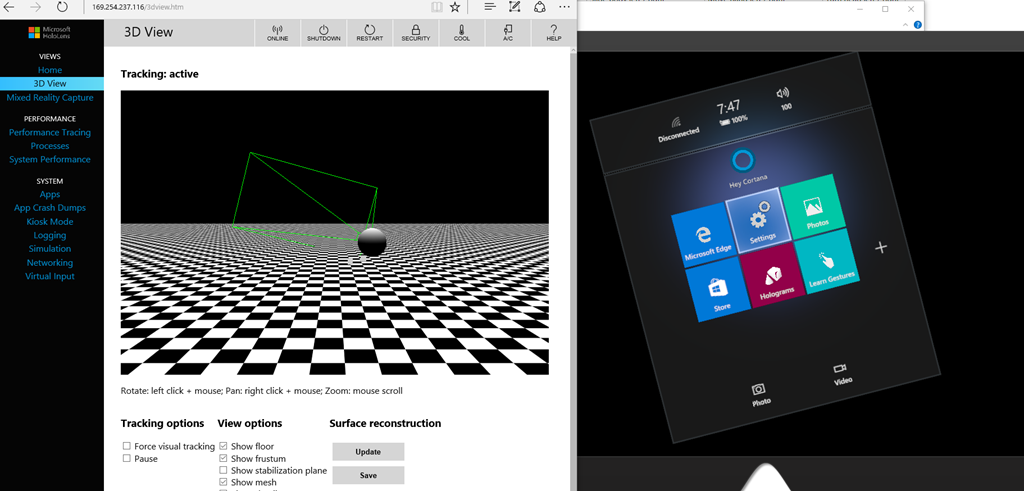Screen dimensions: 1024x491
Task: Open Learn Gestures tile
Action: [827, 261]
